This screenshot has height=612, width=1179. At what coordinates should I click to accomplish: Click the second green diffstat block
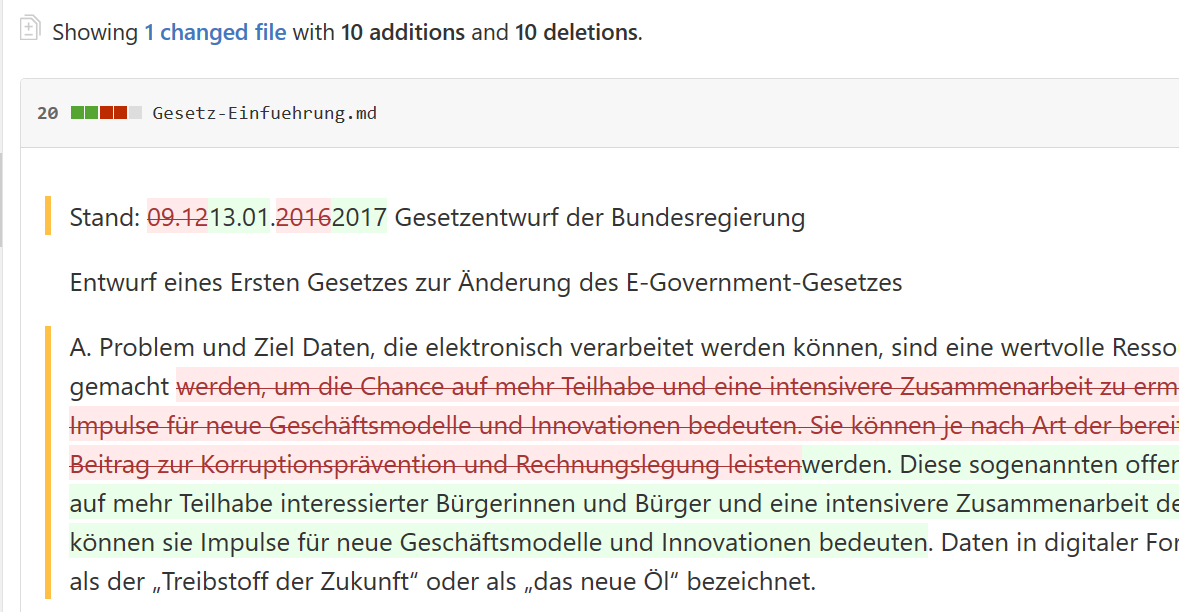(x=92, y=113)
